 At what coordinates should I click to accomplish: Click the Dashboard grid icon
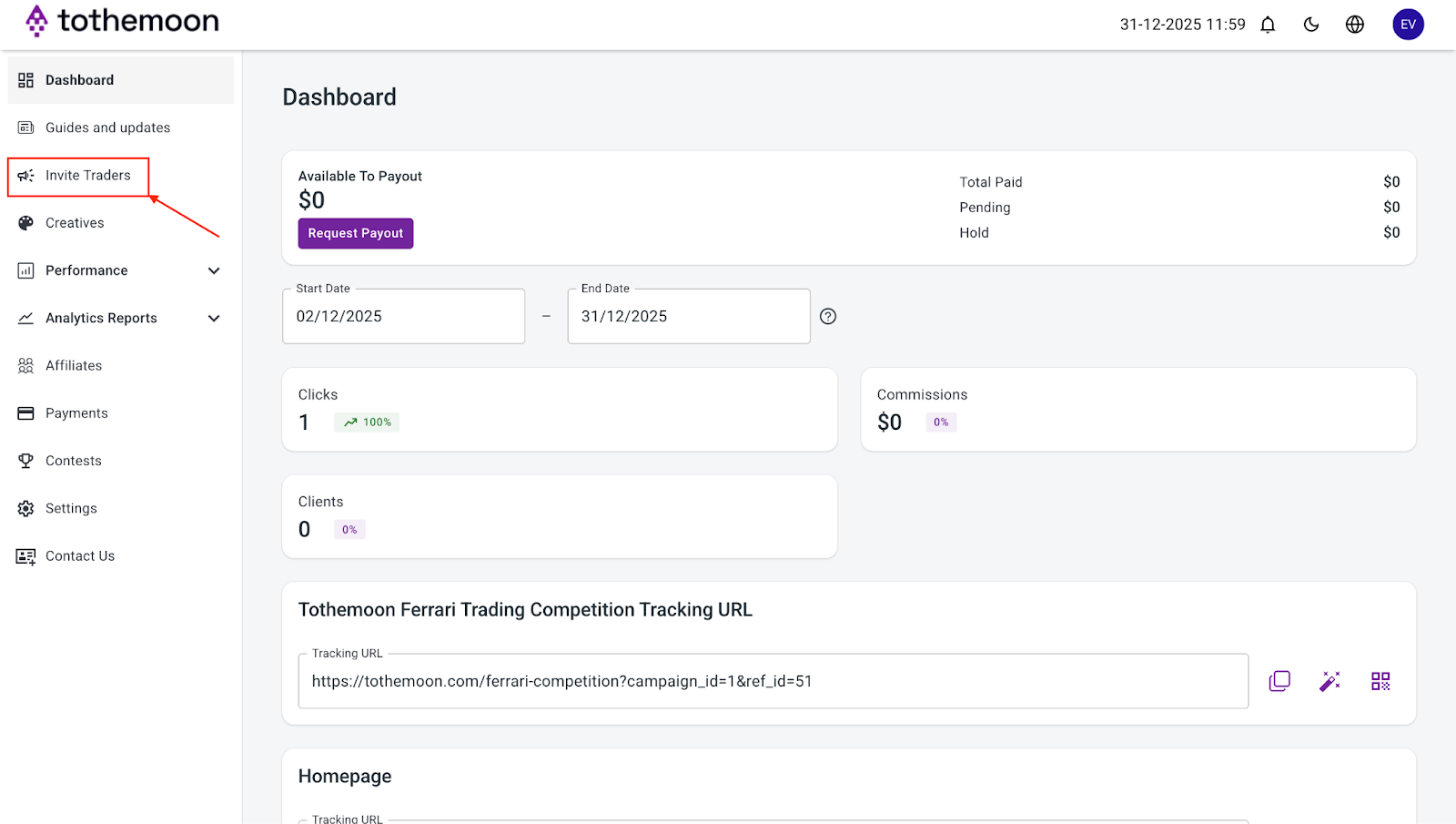25,80
